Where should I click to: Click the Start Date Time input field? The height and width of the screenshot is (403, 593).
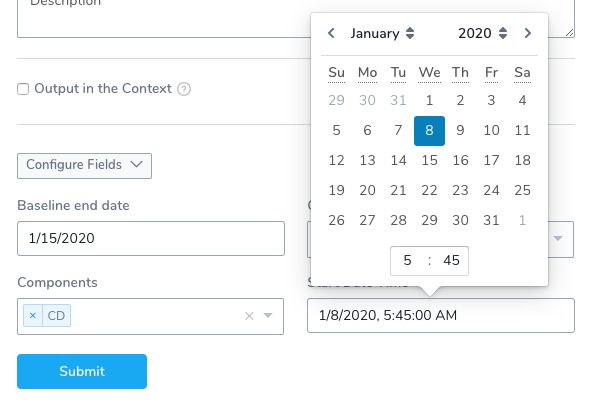pyautogui.click(x=441, y=316)
